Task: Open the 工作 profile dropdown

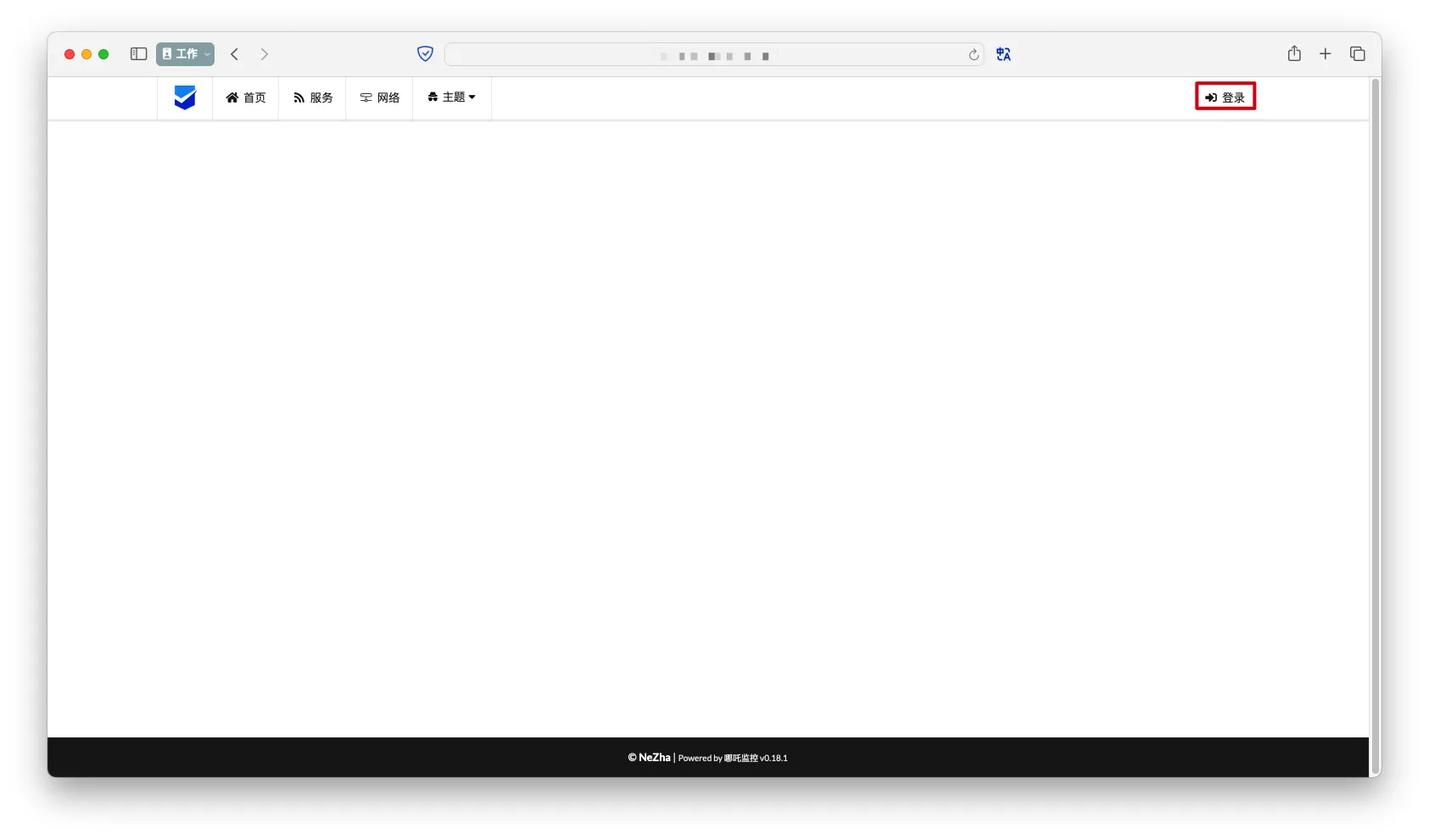Action: coord(185,54)
